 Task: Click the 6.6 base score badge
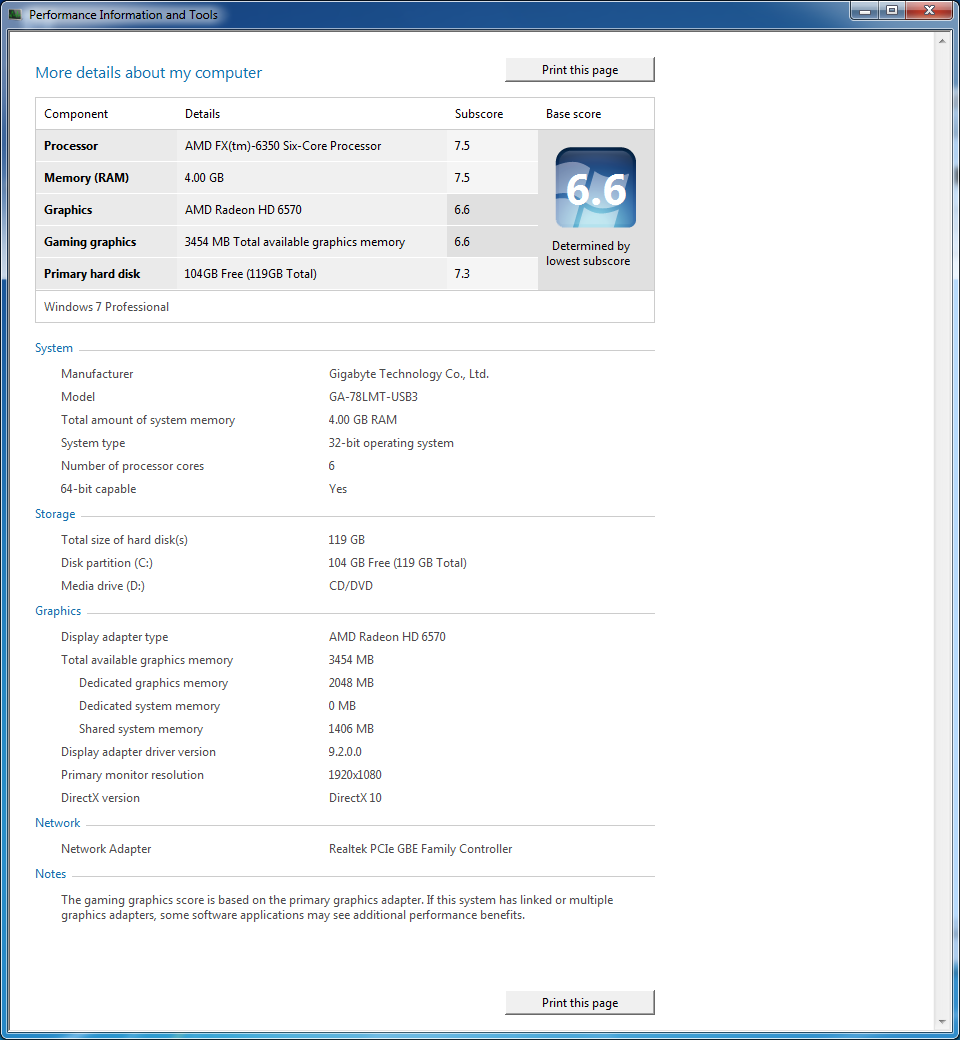pos(595,188)
